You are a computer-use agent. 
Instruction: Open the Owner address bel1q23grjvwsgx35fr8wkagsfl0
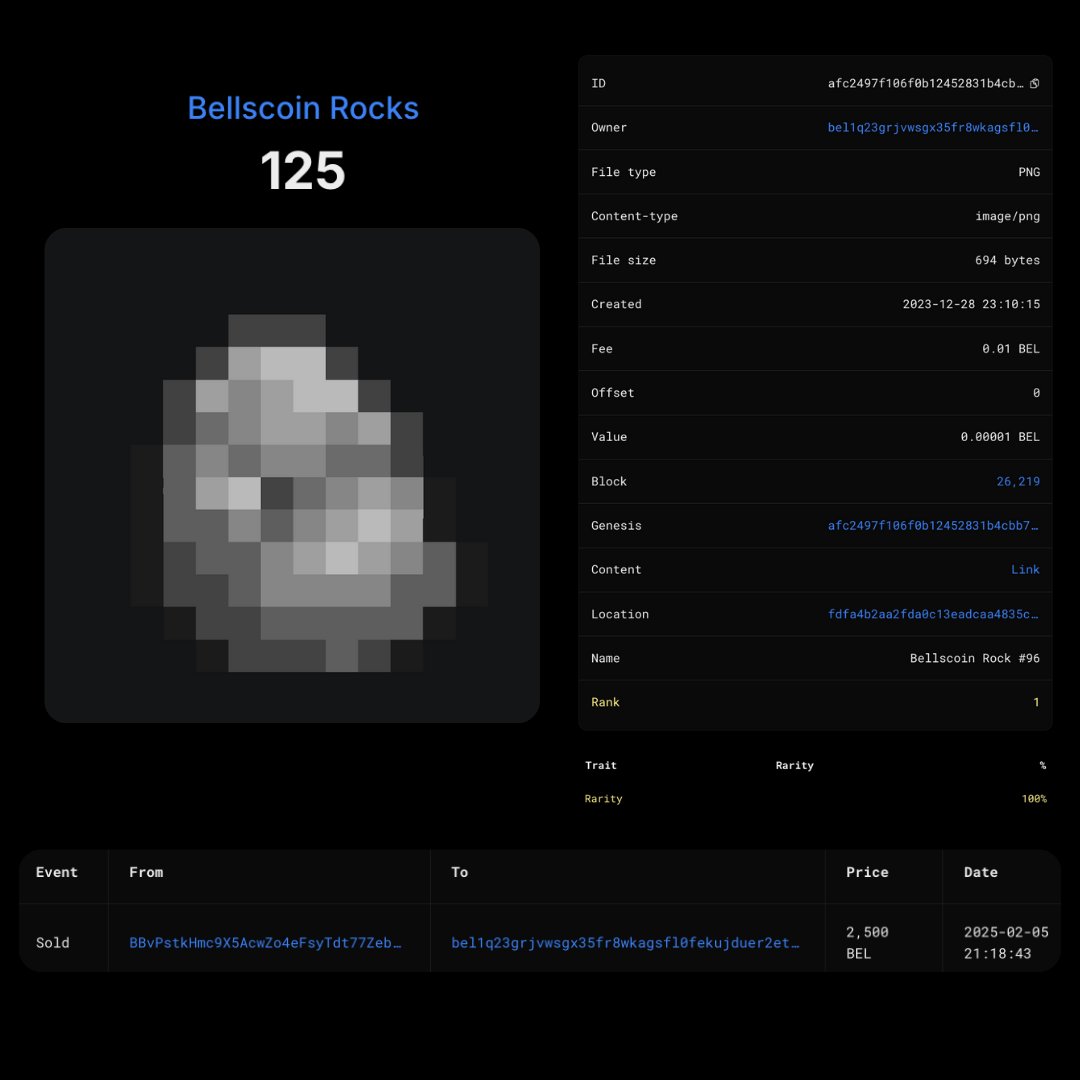pyautogui.click(x=933, y=127)
